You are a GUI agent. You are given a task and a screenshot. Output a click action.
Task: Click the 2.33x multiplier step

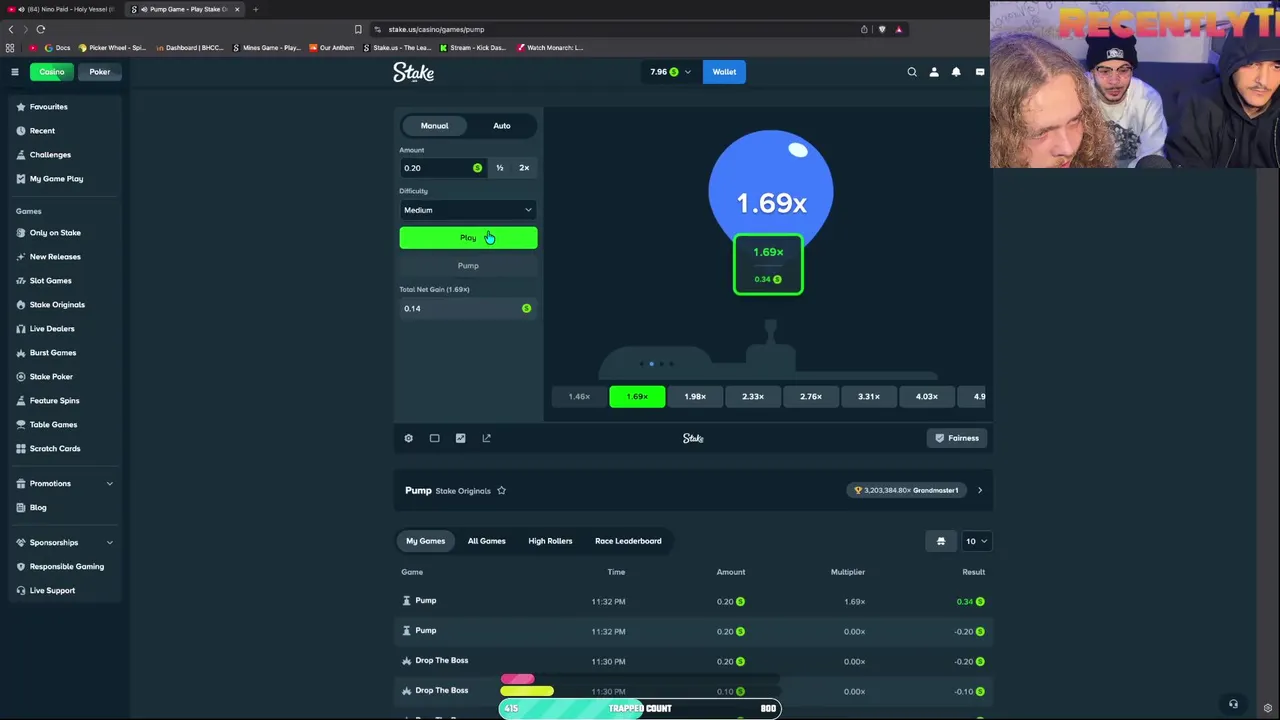click(x=753, y=397)
